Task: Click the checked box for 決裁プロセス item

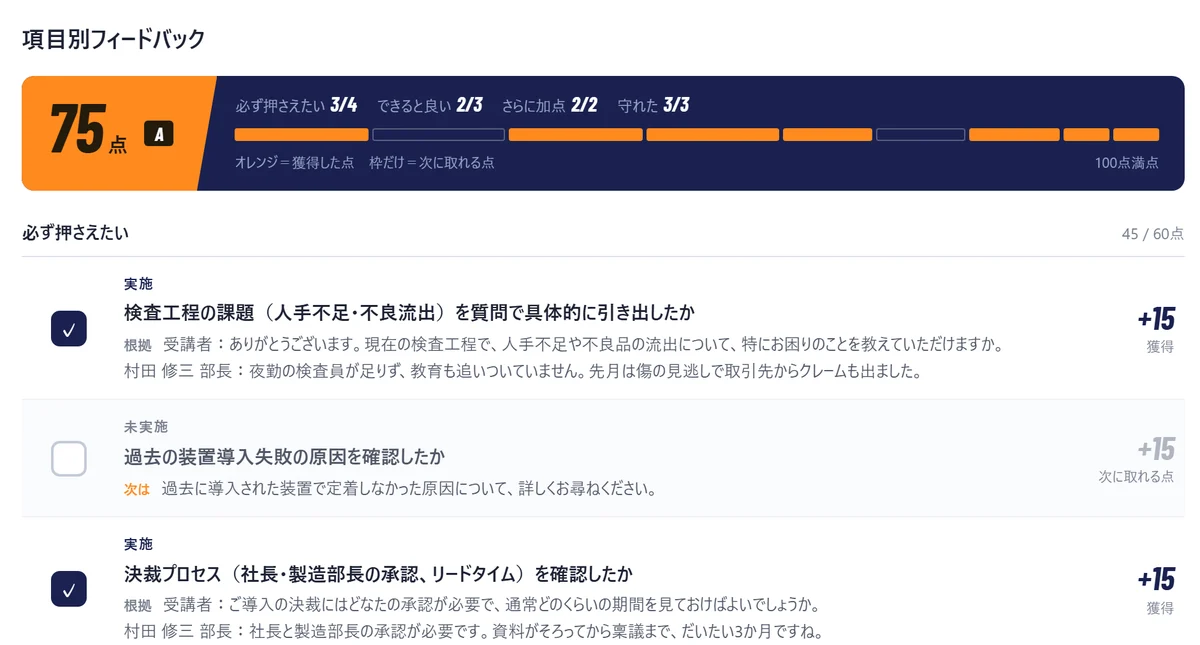Action: point(69,589)
